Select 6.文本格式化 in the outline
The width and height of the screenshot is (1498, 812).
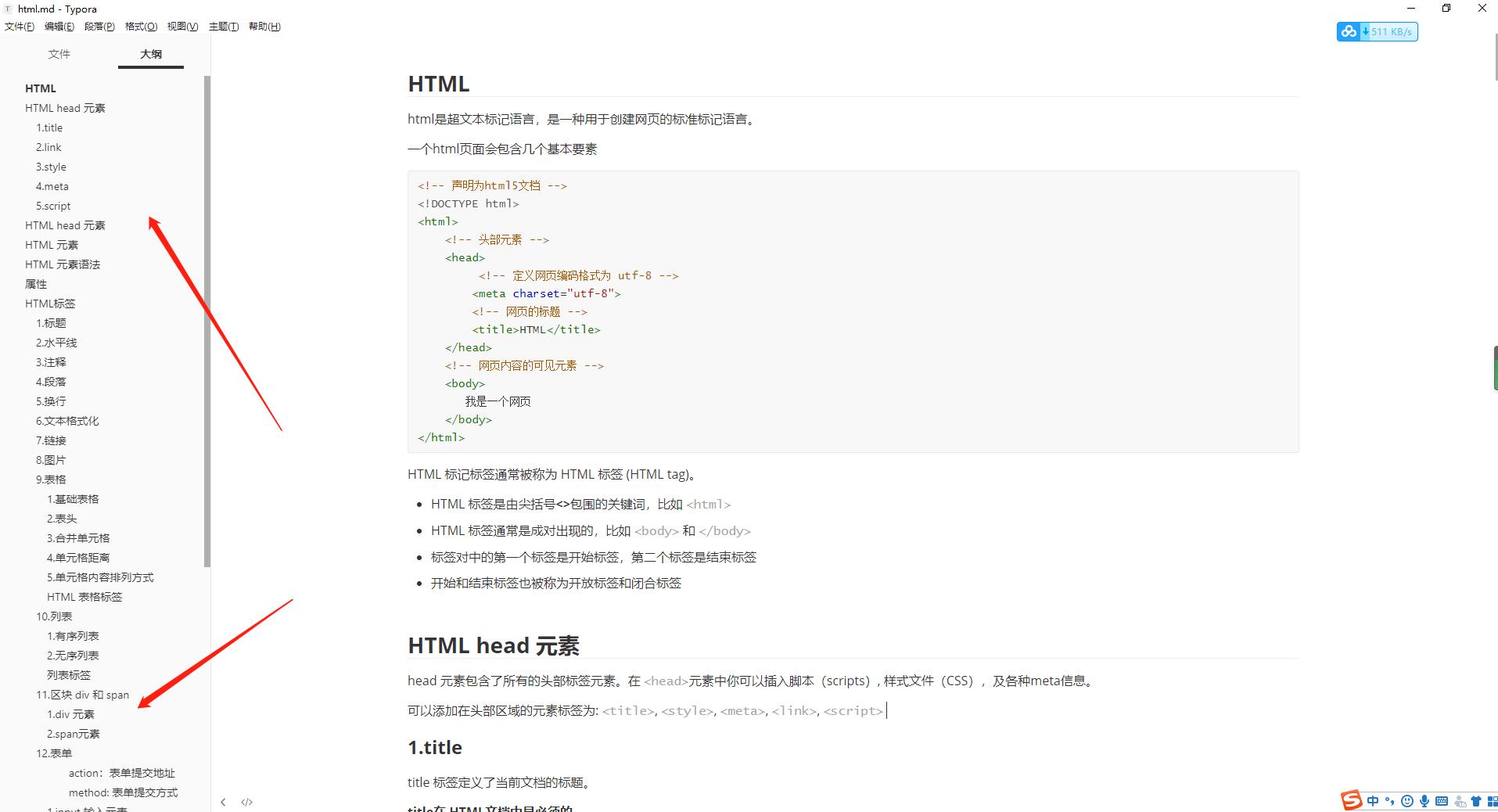67,421
